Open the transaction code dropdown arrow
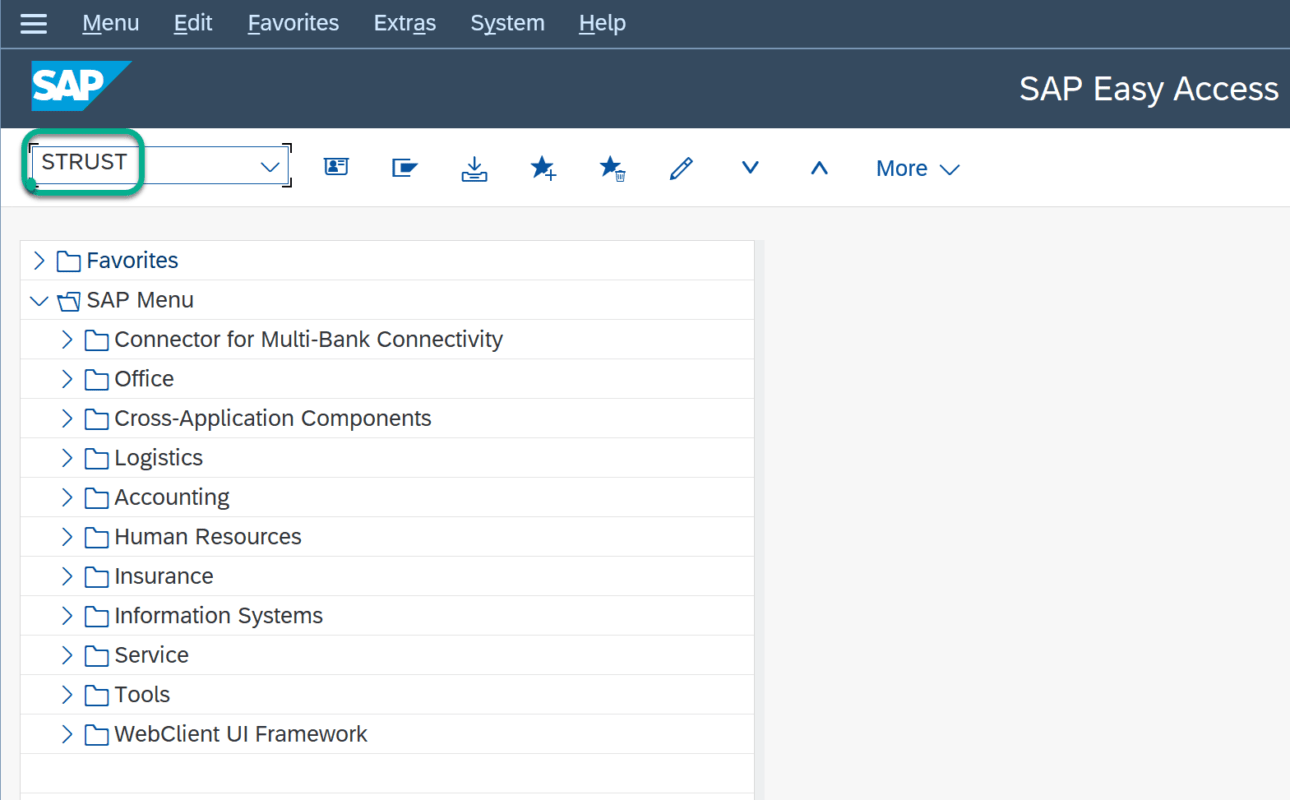 [x=270, y=167]
